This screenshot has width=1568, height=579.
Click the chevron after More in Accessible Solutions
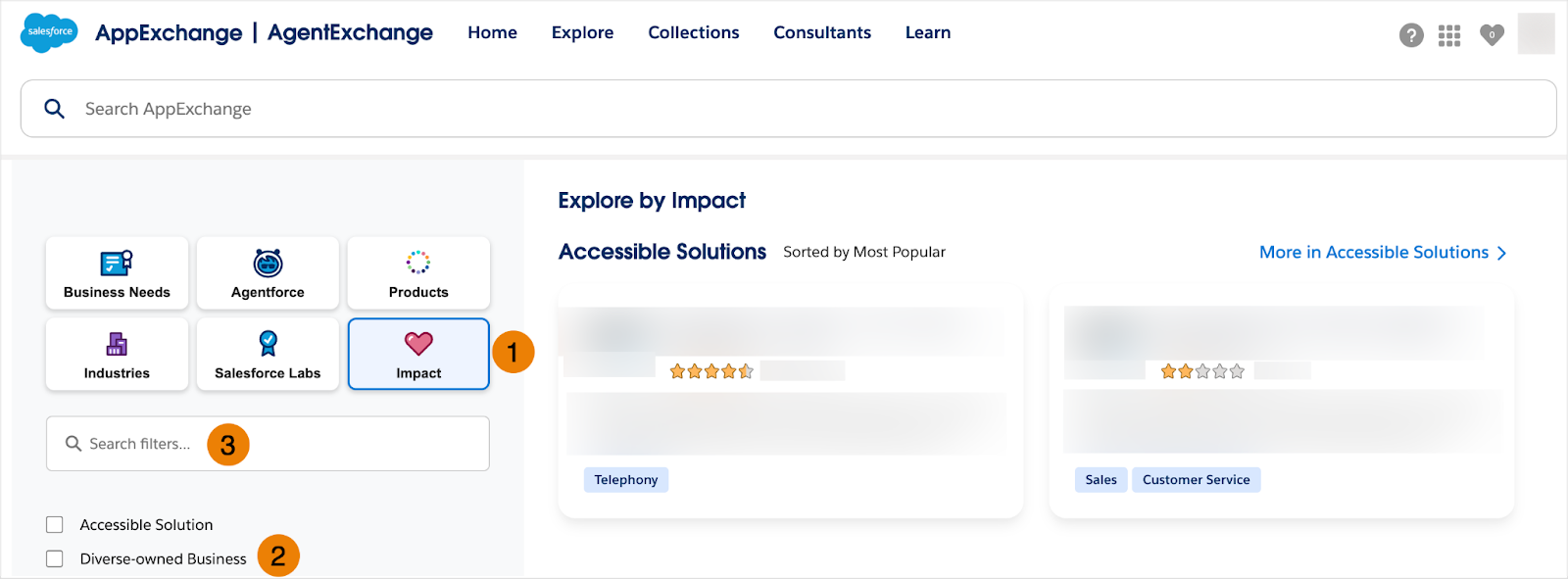1501,254
